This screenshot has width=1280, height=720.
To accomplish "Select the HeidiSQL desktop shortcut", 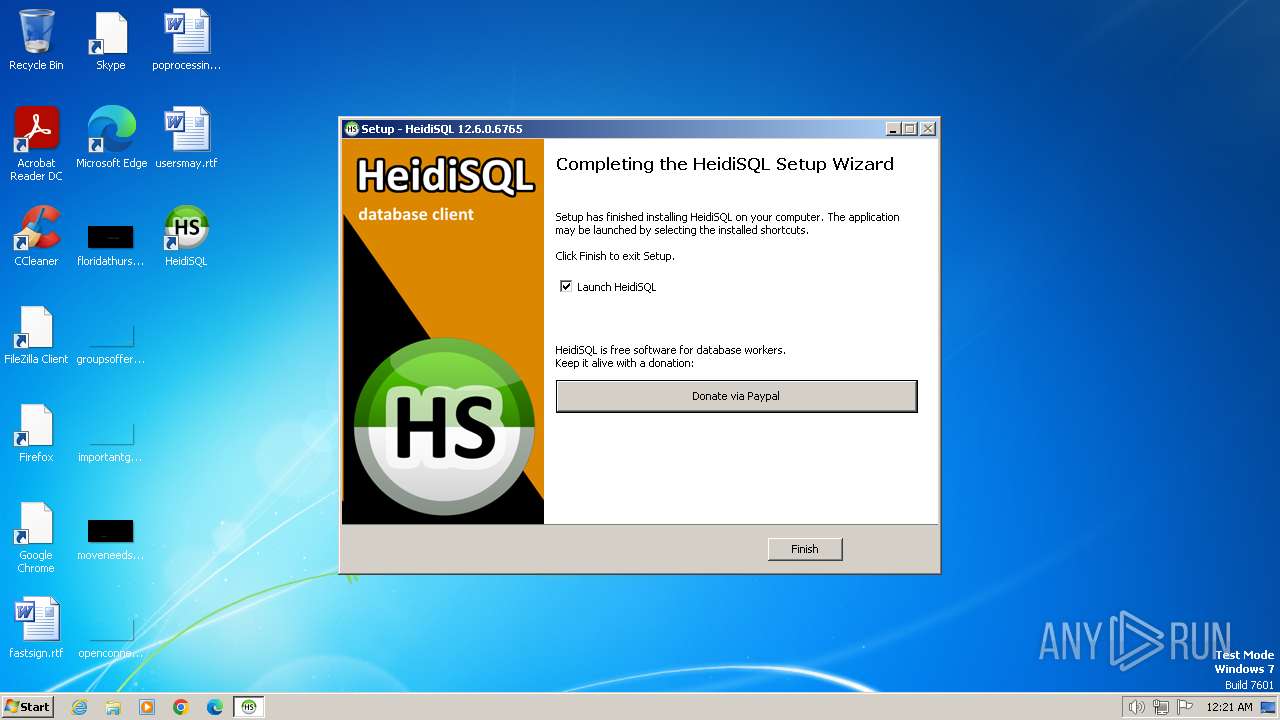I will [x=186, y=236].
